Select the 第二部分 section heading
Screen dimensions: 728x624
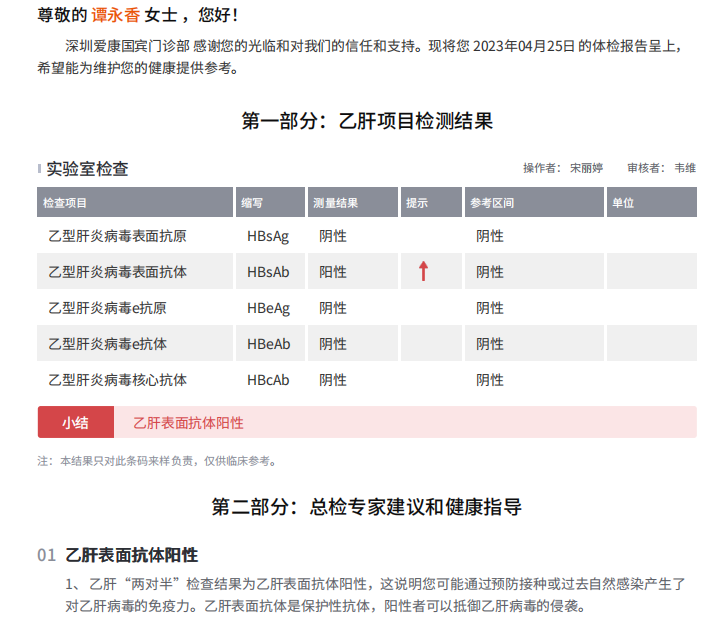click(367, 506)
